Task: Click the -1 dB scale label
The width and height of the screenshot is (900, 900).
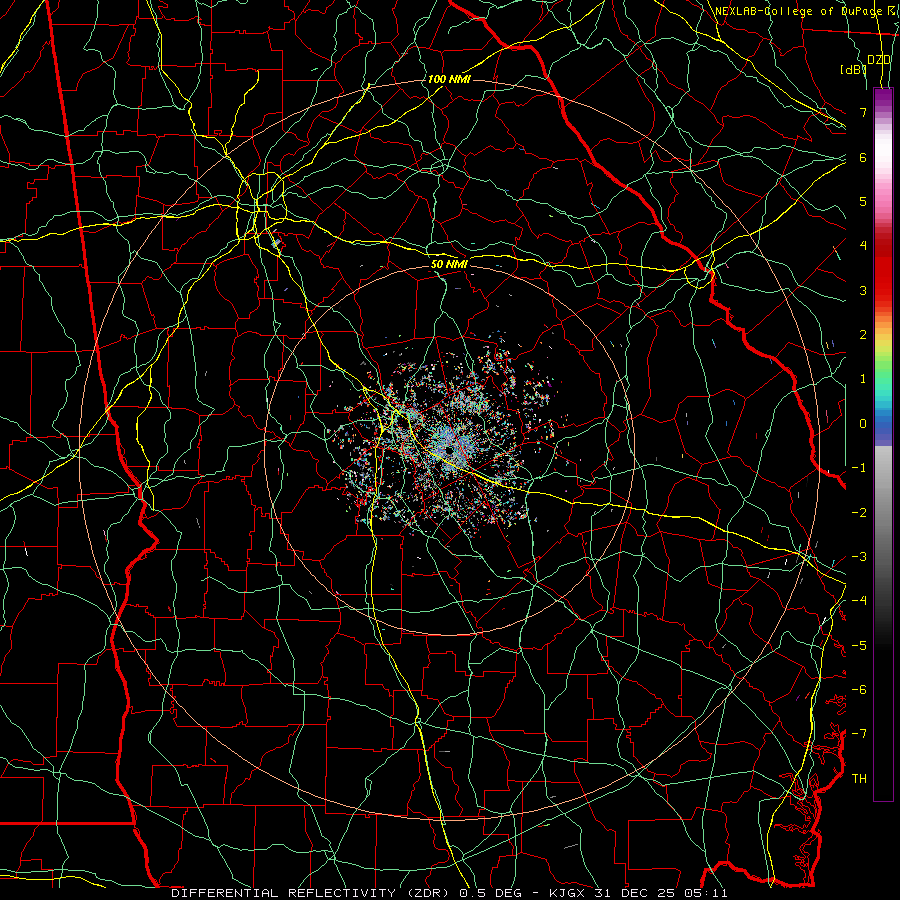Action: (x=859, y=468)
